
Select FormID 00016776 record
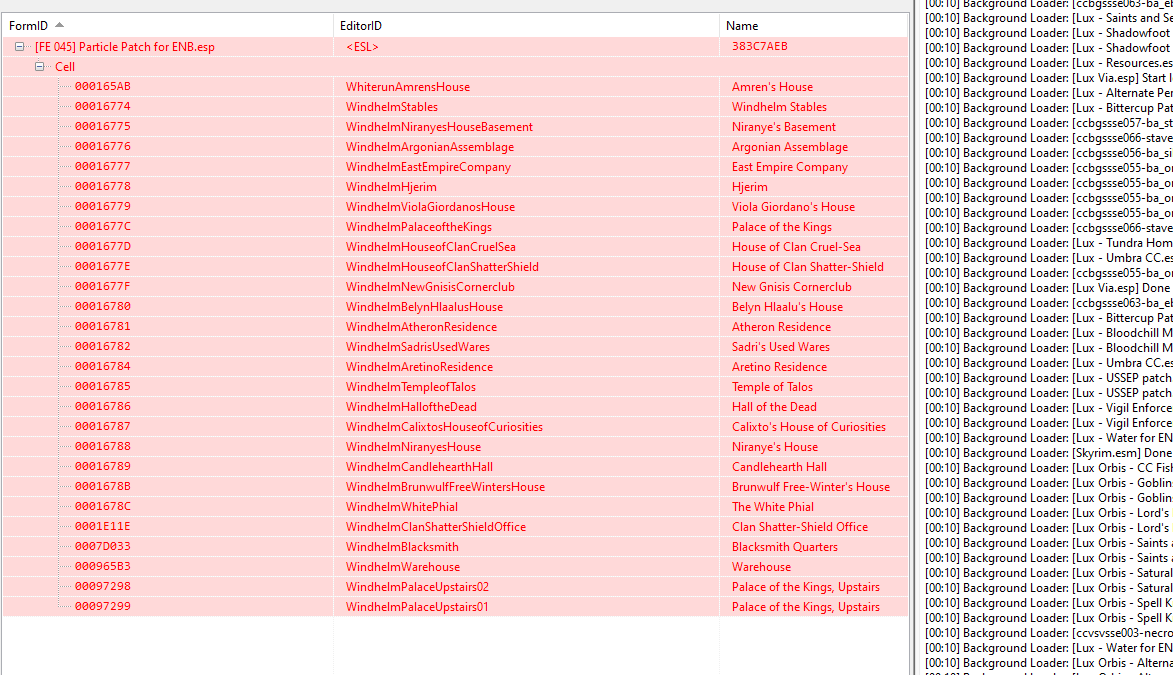pos(102,147)
